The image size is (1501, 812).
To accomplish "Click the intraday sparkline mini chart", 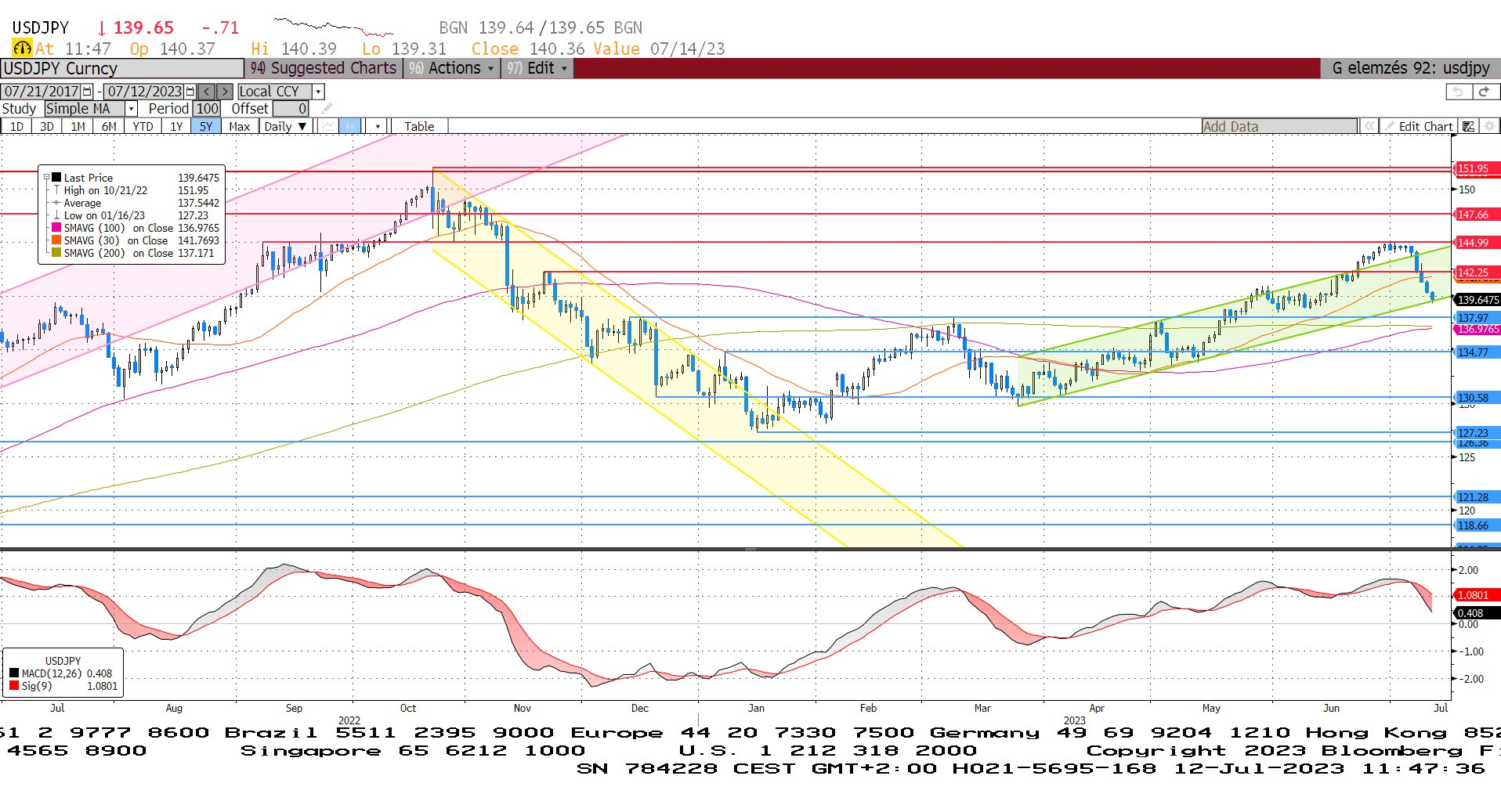I will (x=333, y=27).
